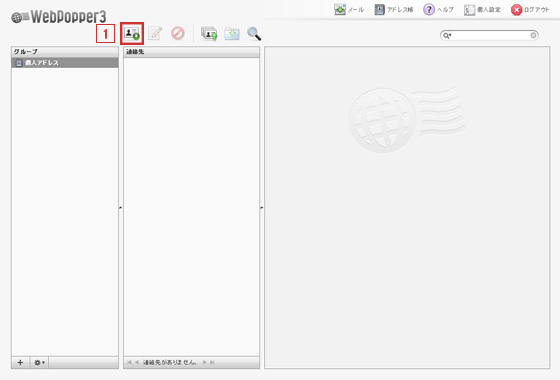Go to last page of contacts

point(212,362)
